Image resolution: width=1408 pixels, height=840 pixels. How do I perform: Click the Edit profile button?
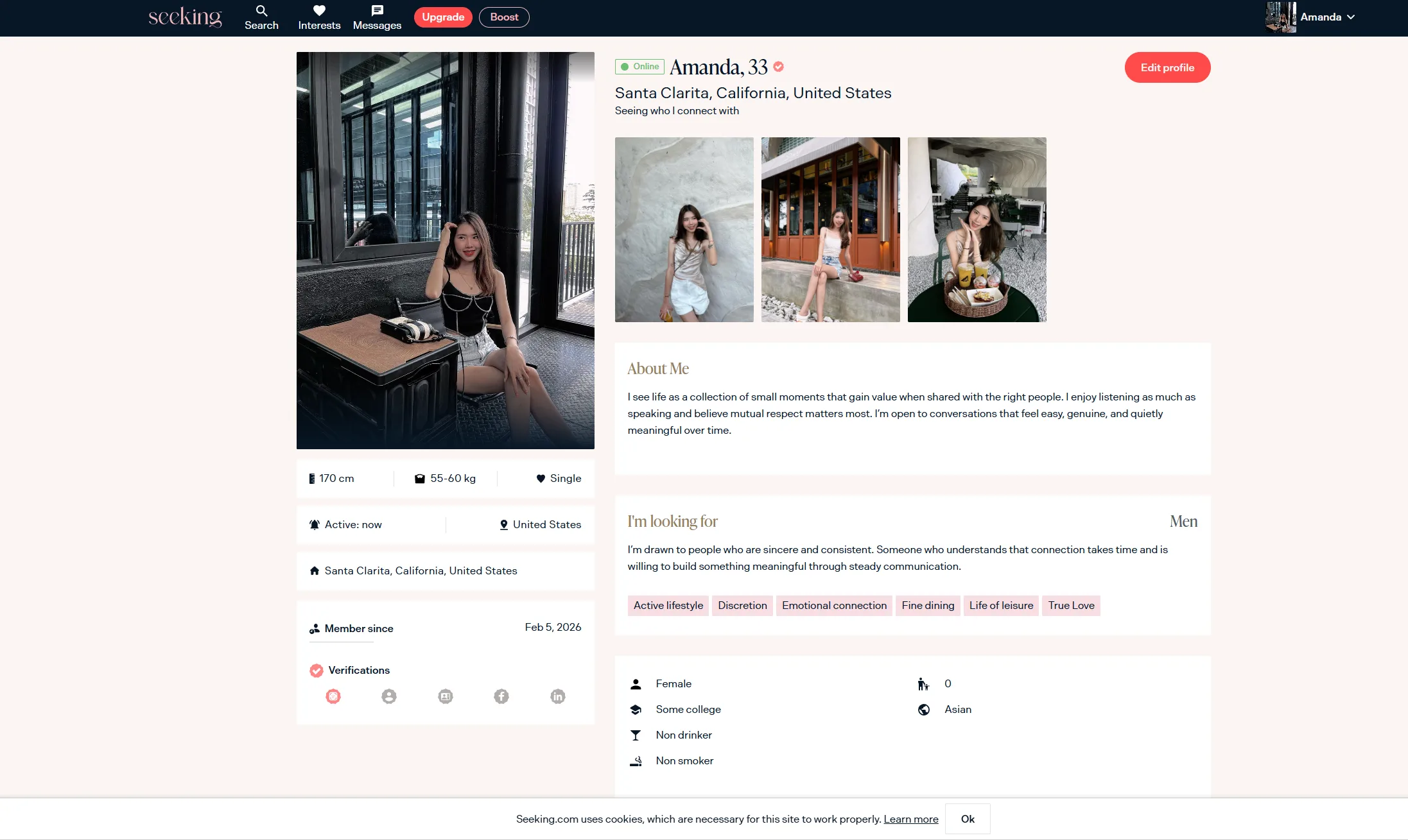click(1167, 67)
